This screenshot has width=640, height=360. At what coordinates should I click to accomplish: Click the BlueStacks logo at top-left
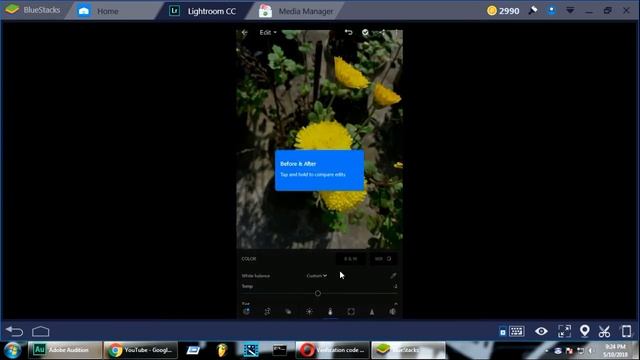pos(33,10)
